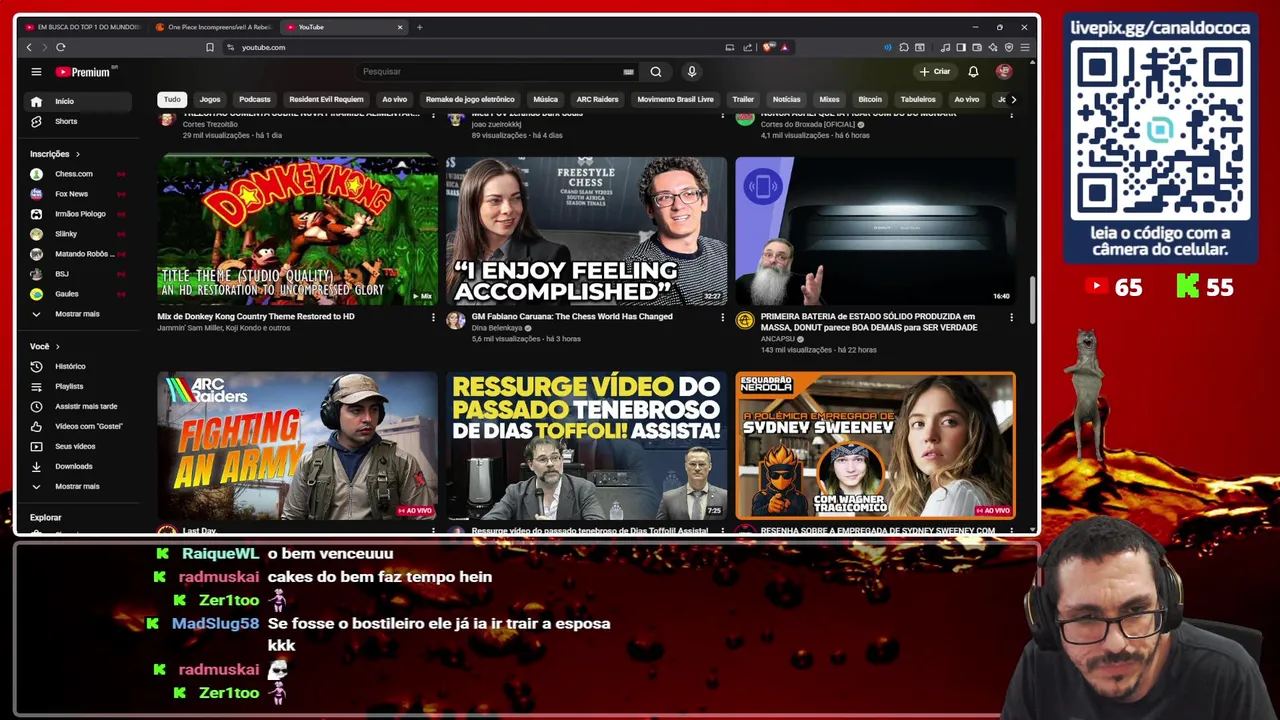The width and height of the screenshot is (1280, 720).
Task: Go to Início in the sidebar
Action: pos(79,101)
